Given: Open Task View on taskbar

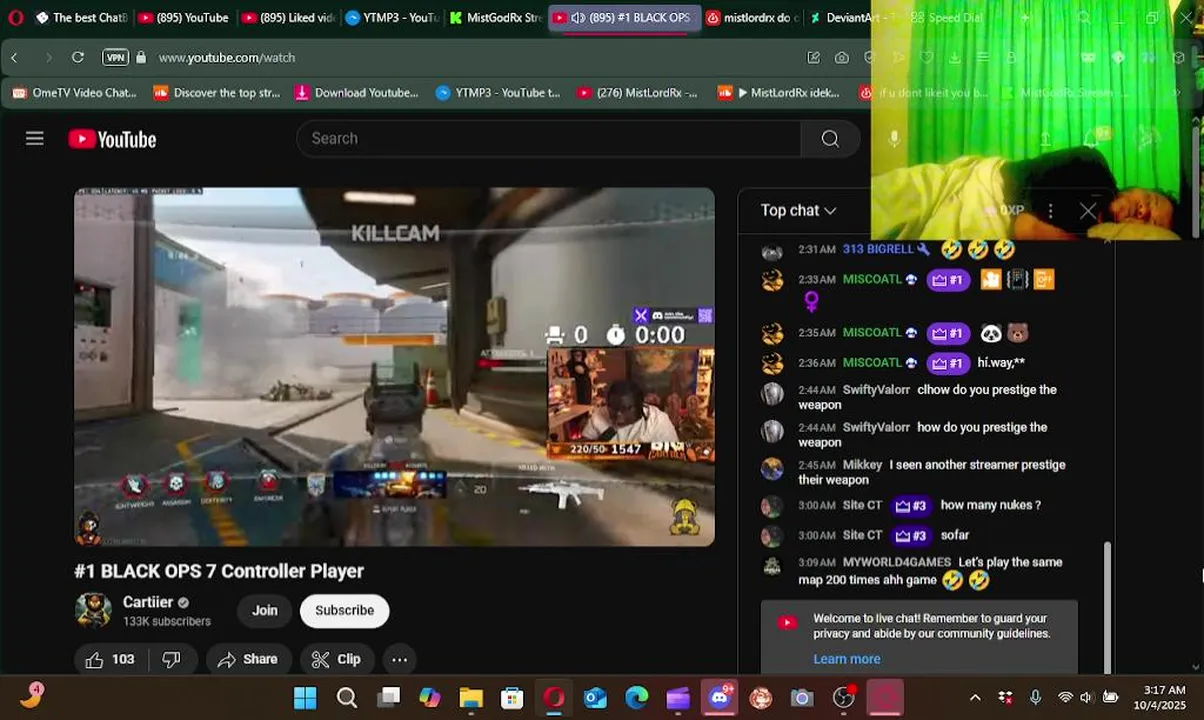Looking at the screenshot, I should 389,697.
